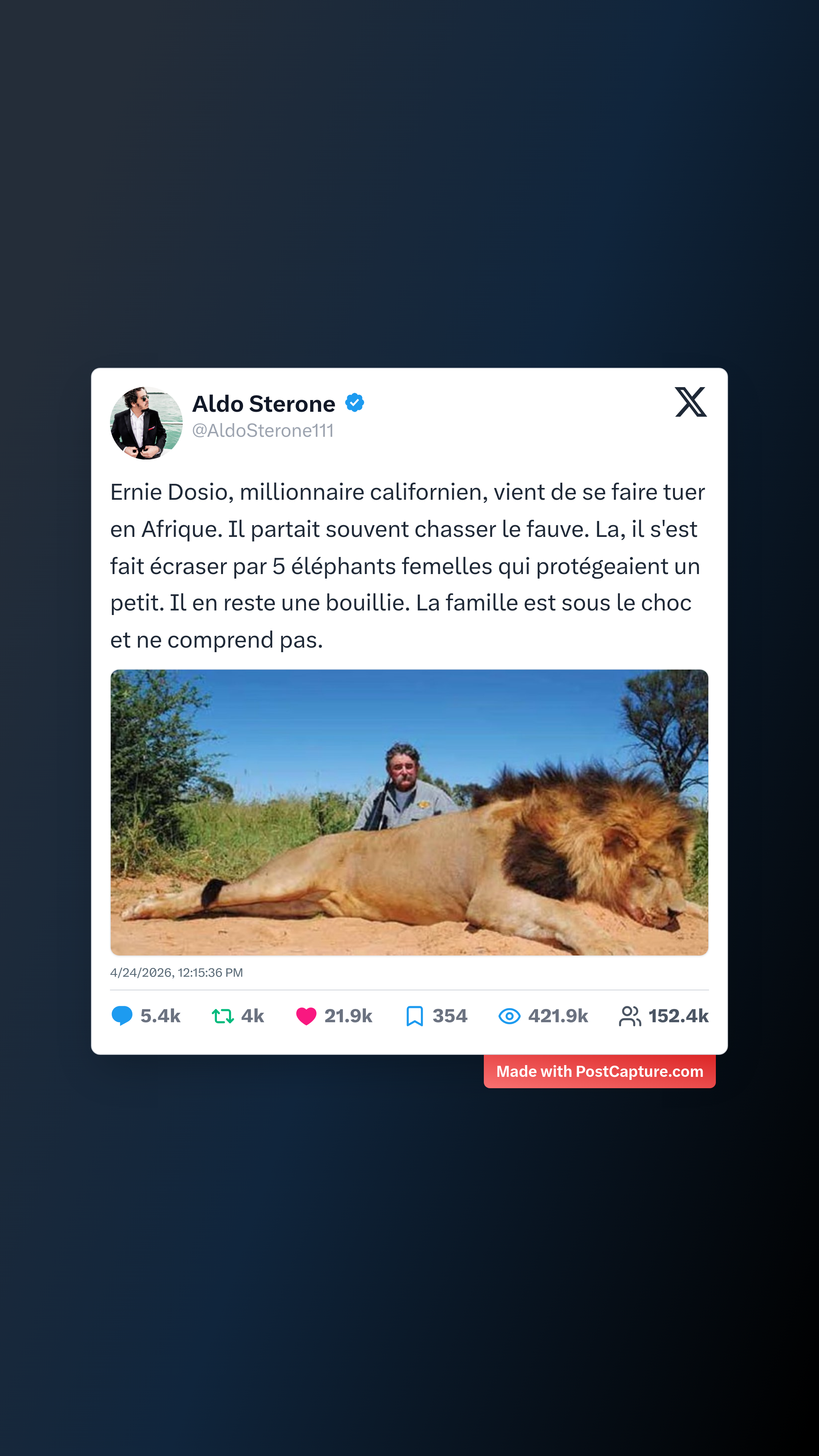The height and width of the screenshot is (1456, 819).
Task: Click the blue reply speech bubble icon
Action: pos(122,1016)
